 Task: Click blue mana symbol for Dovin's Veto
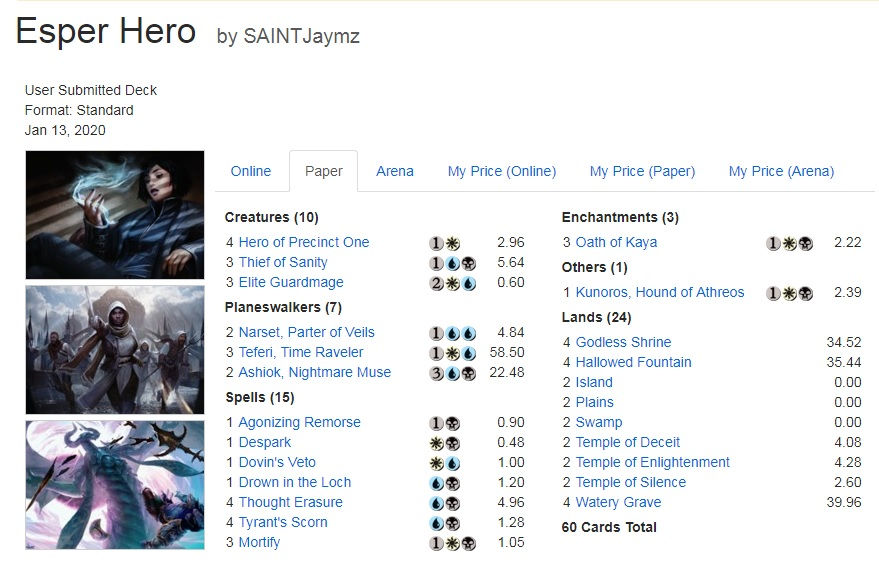point(453,464)
